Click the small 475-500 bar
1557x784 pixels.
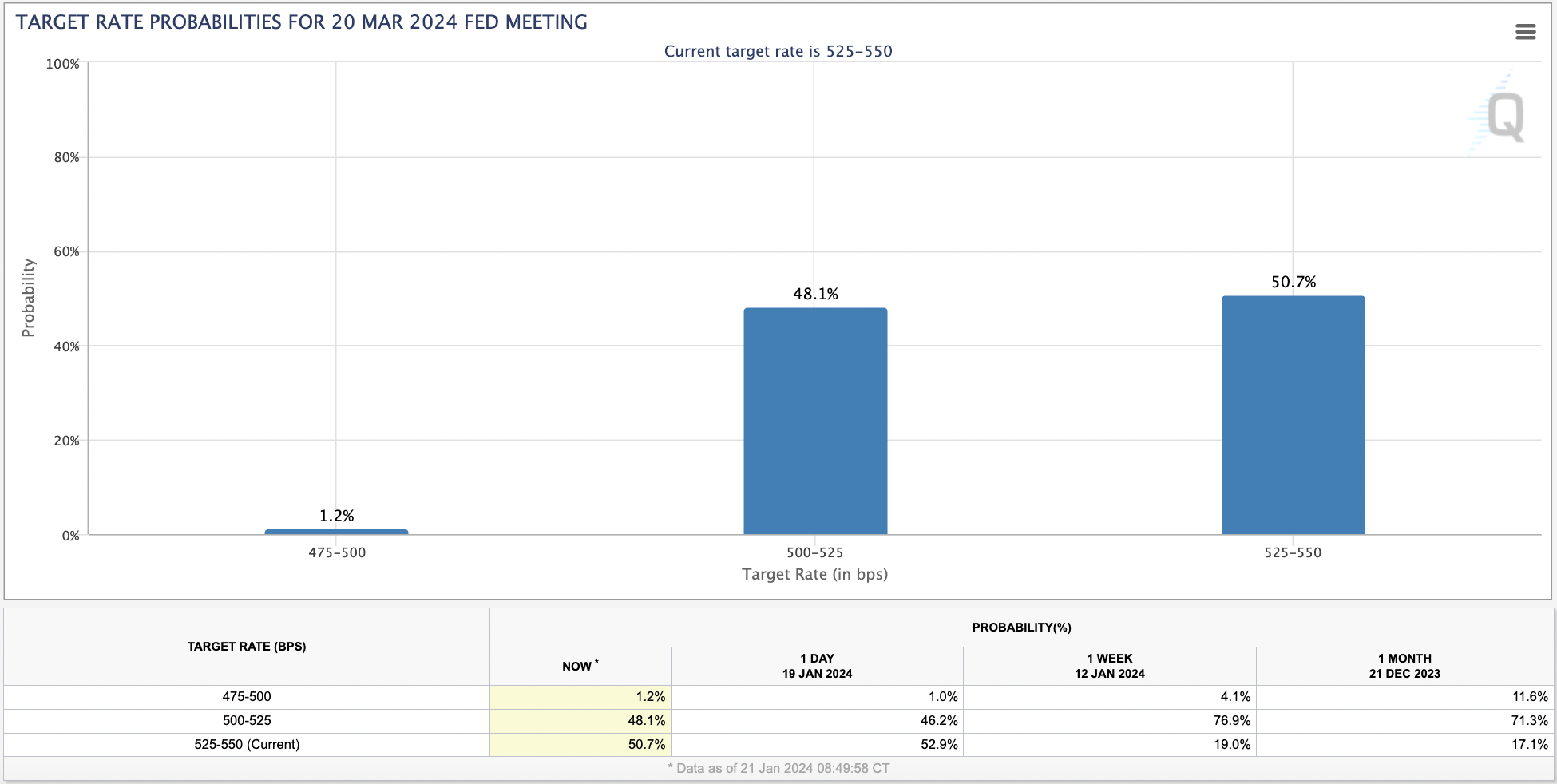pos(336,532)
